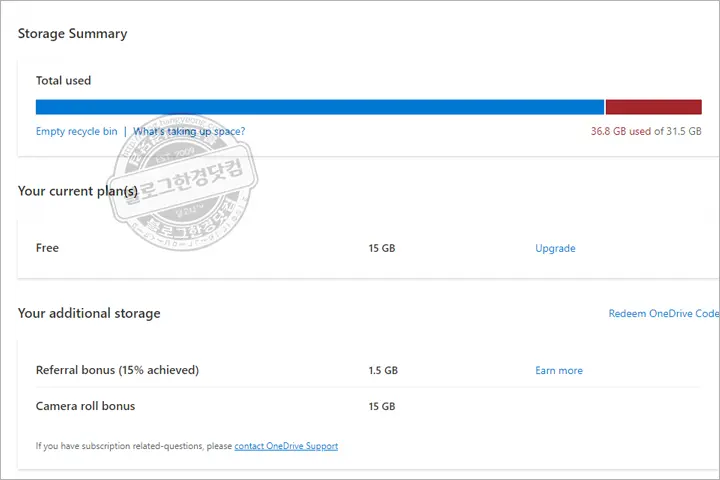Open the contact OneDrive Support link
The width and height of the screenshot is (720, 480).
(286, 446)
